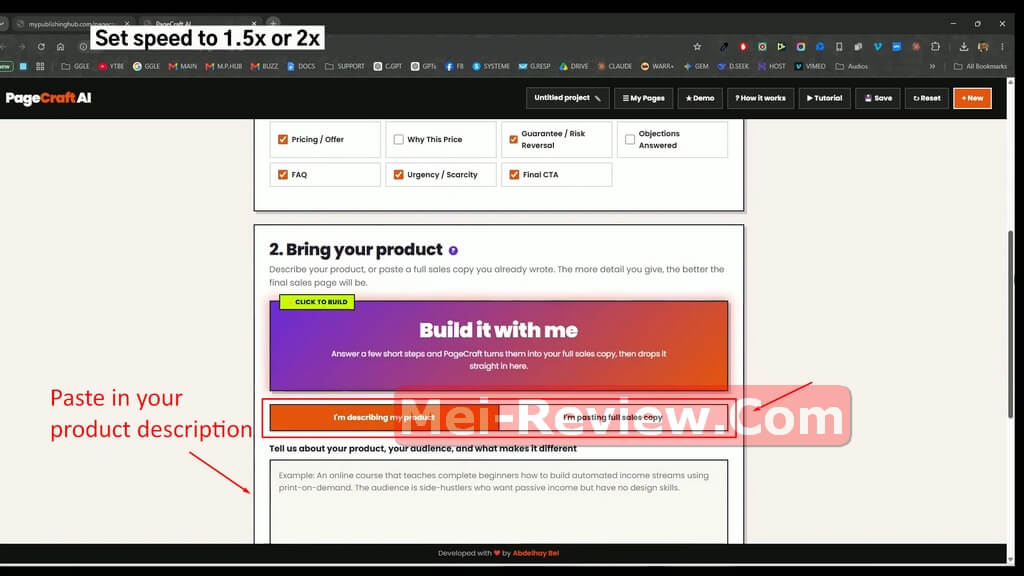
Task: Open the Chrome three-dot menu
Action: point(1002,47)
